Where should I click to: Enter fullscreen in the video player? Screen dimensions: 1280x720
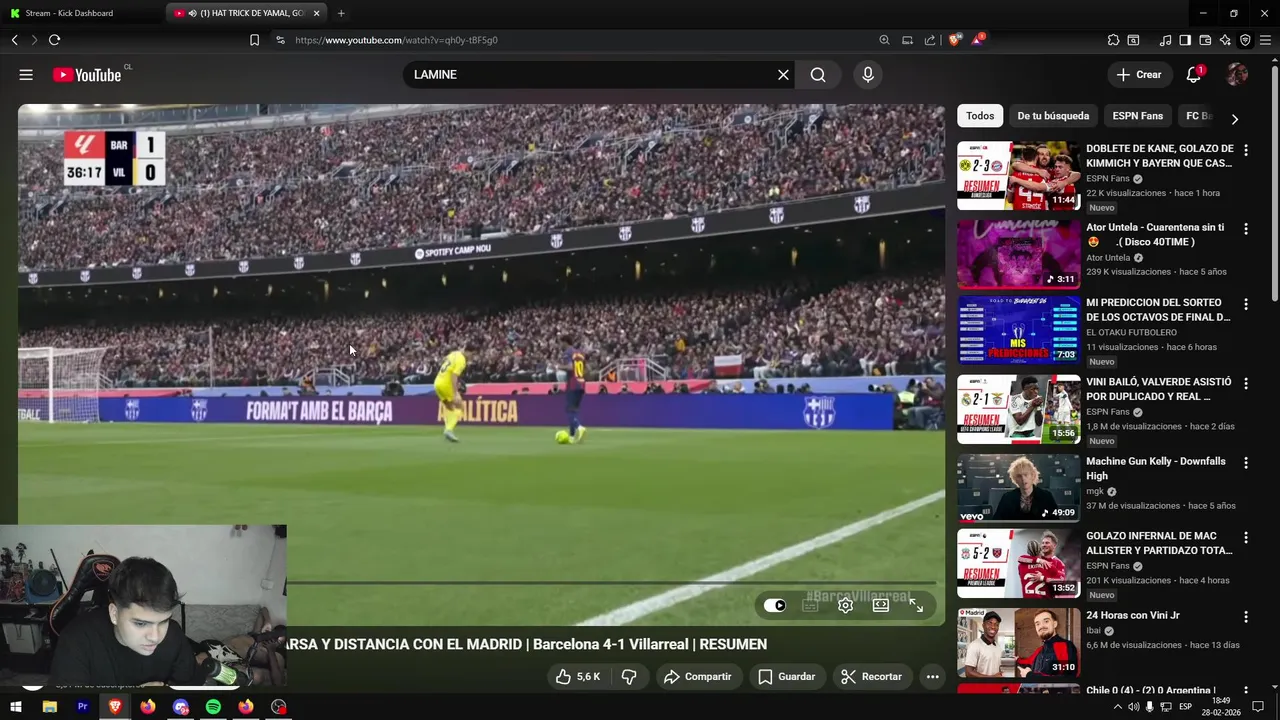pos(916,605)
